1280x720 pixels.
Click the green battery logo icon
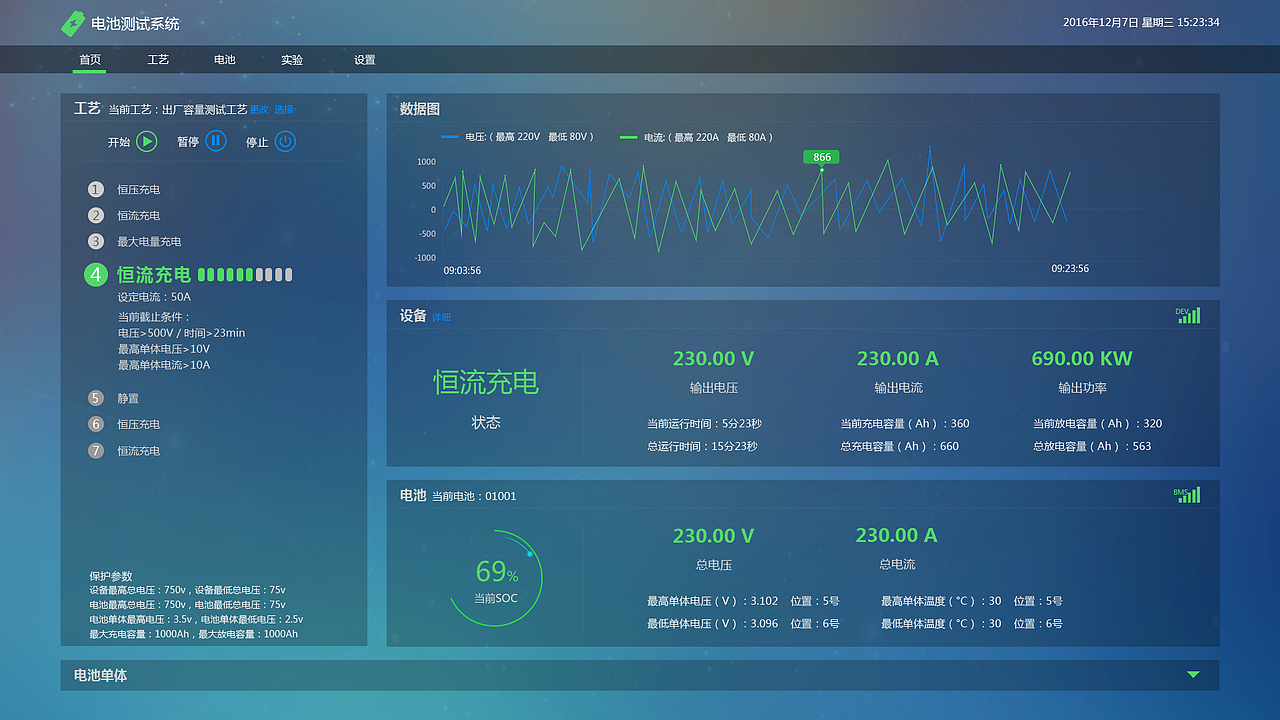(x=73, y=23)
